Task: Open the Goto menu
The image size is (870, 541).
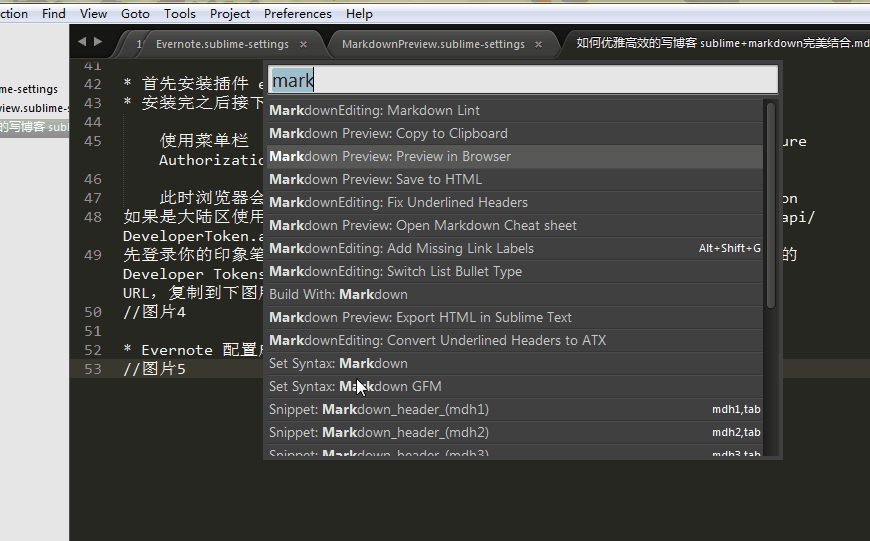Action: 135,13
